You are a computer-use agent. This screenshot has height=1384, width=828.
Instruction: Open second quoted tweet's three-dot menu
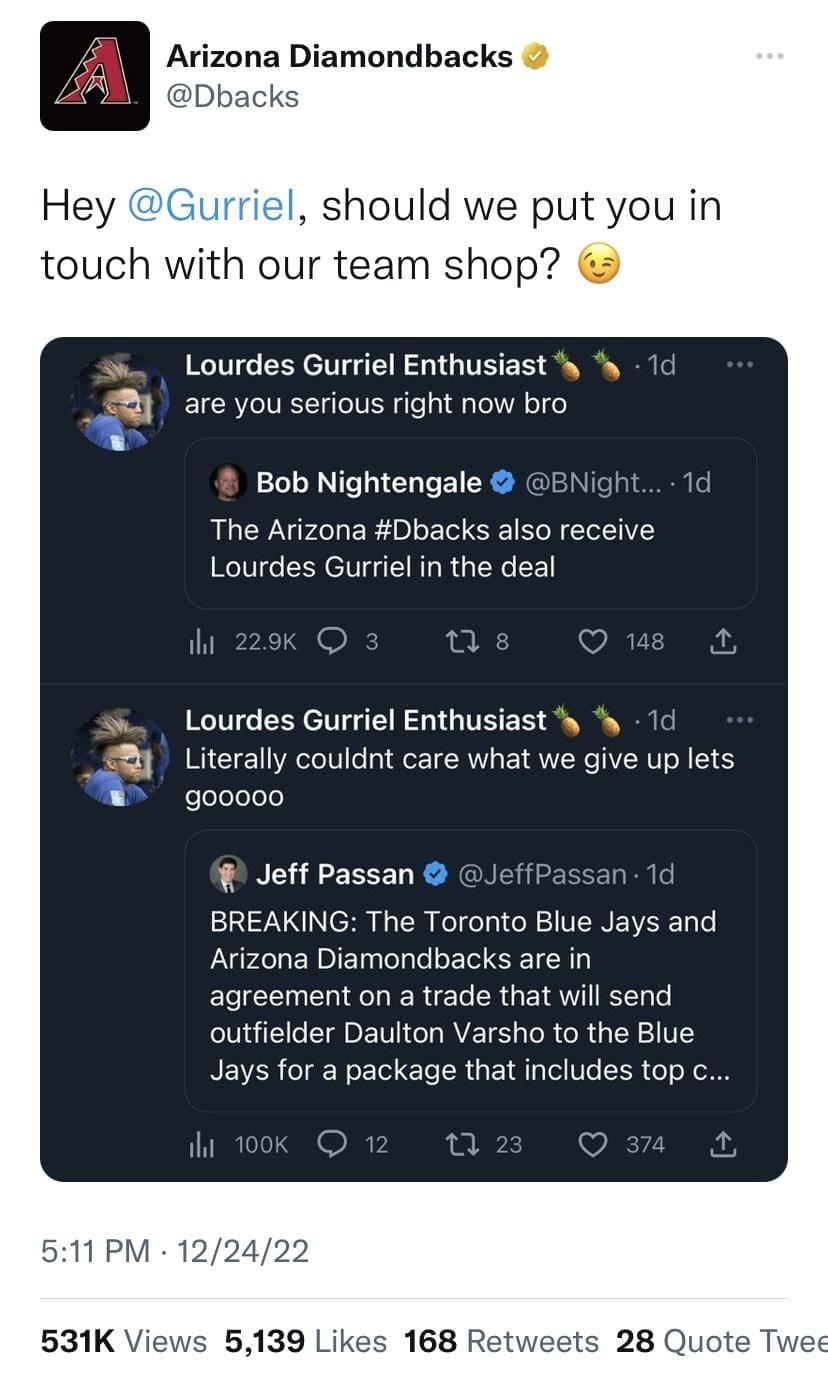tap(739, 720)
